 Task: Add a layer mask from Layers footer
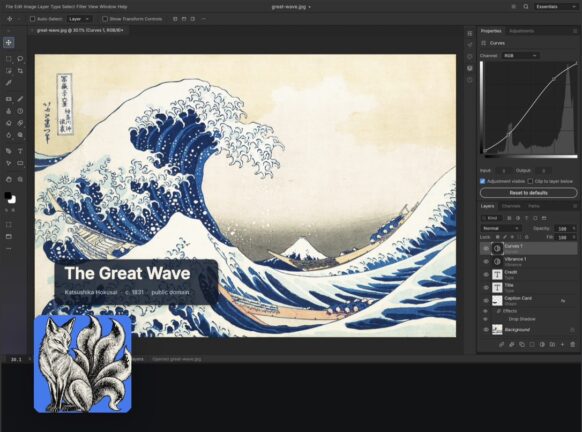coord(532,344)
